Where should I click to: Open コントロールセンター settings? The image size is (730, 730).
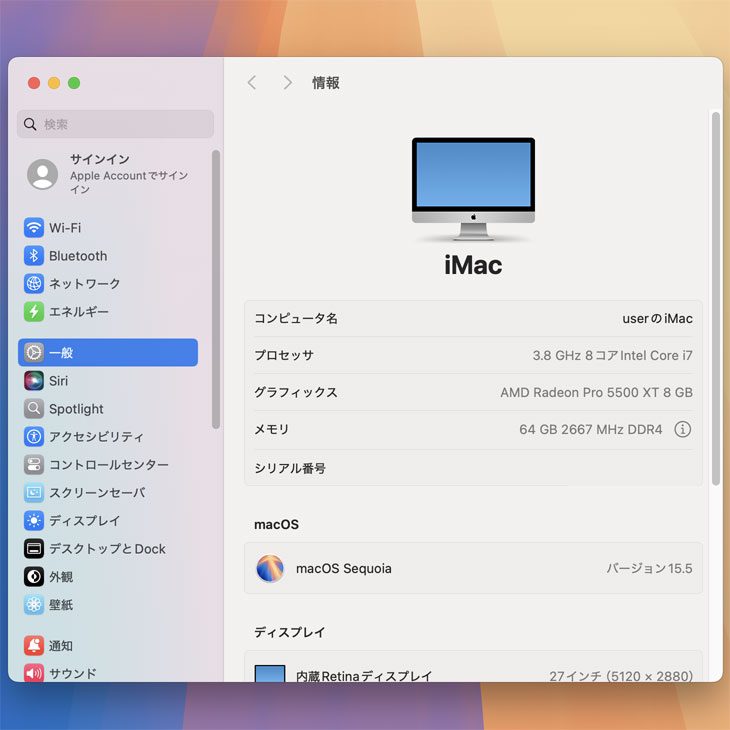click(108, 465)
